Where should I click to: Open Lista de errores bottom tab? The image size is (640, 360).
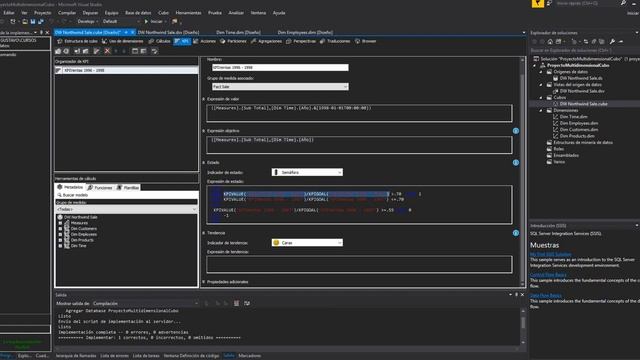pos(114,356)
